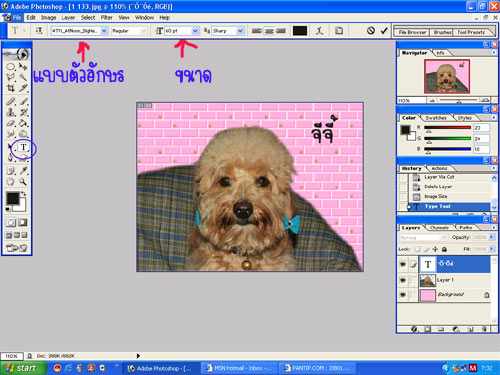Toggle lock transparent pixels
This screenshot has height=375, width=500.
(x=417, y=249)
